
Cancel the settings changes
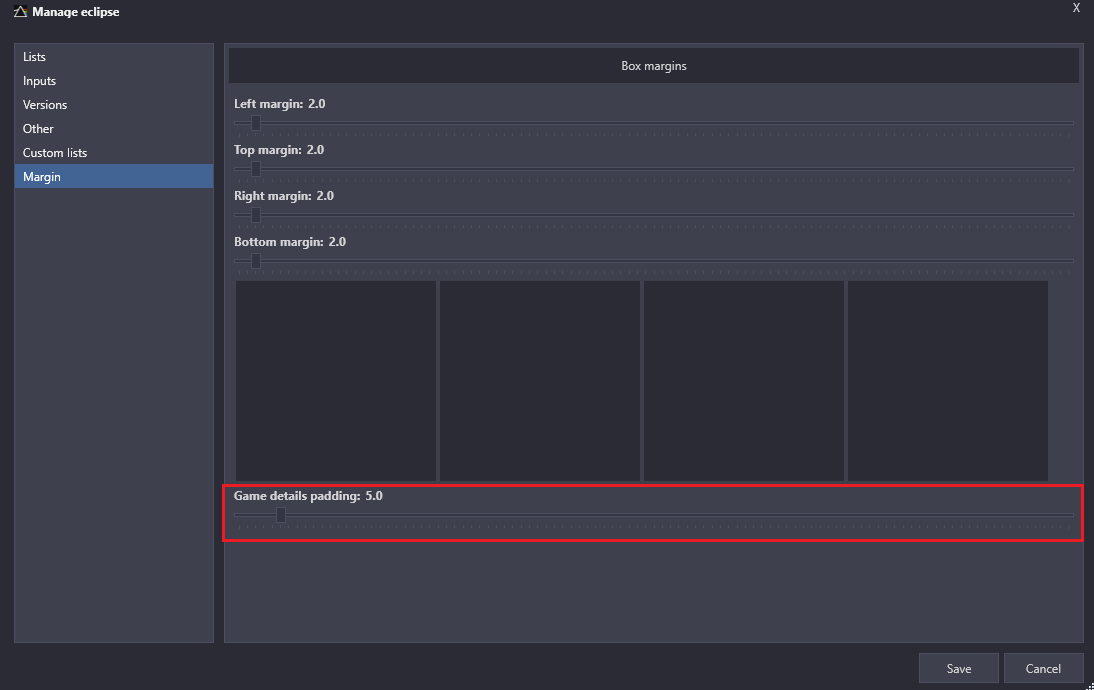[x=1043, y=668]
